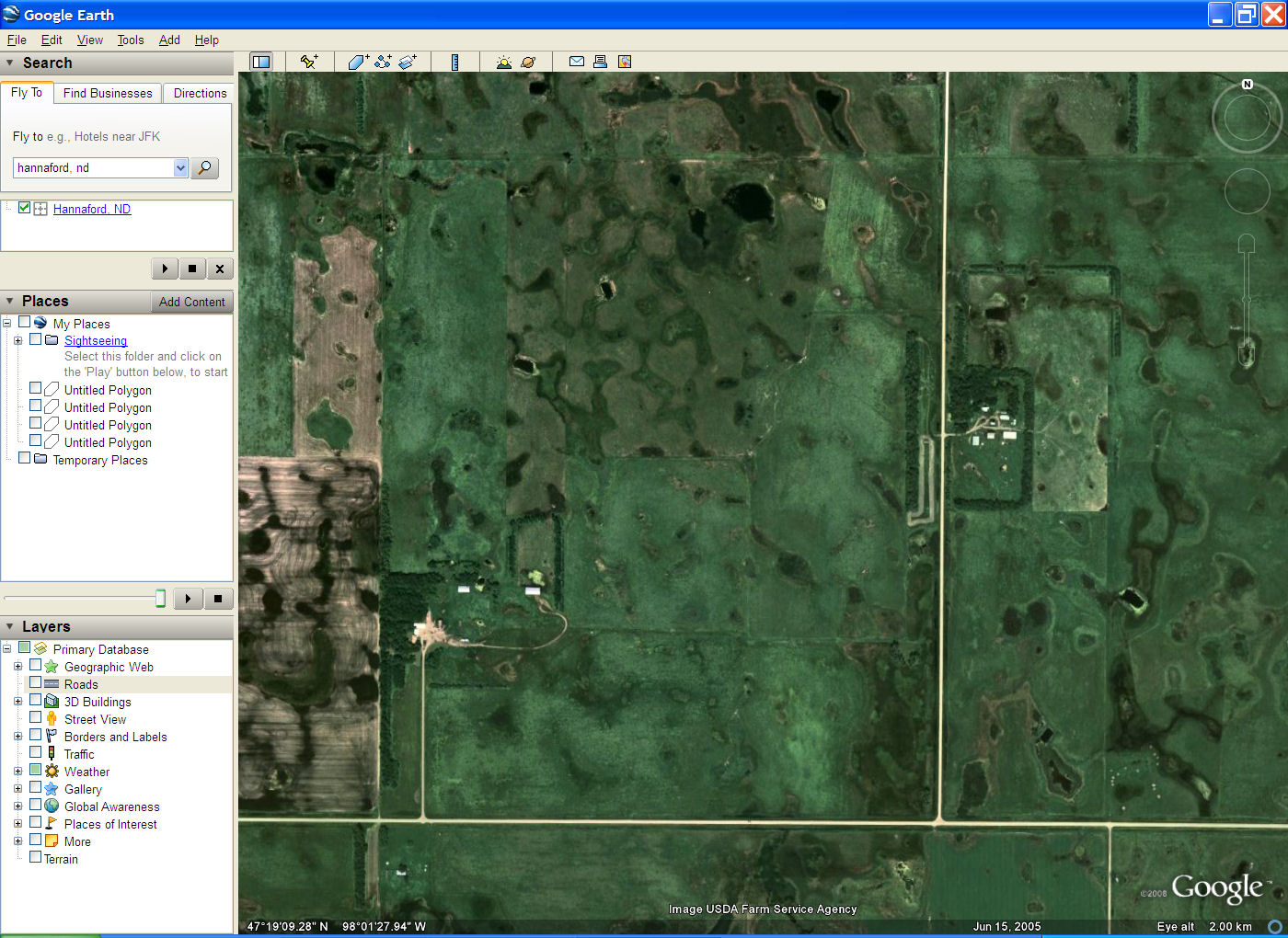1288x938 pixels.
Task: Click the Global Awareness globe icon
Action: pyautogui.click(x=52, y=806)
